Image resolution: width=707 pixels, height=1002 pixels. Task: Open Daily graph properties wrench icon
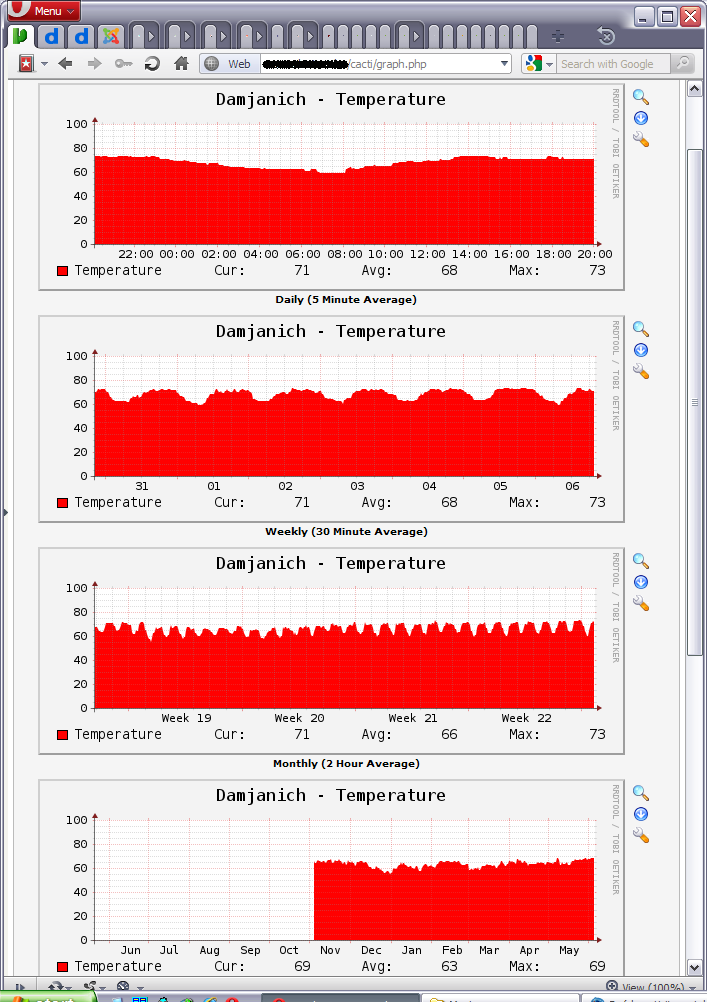pos(641,139)
